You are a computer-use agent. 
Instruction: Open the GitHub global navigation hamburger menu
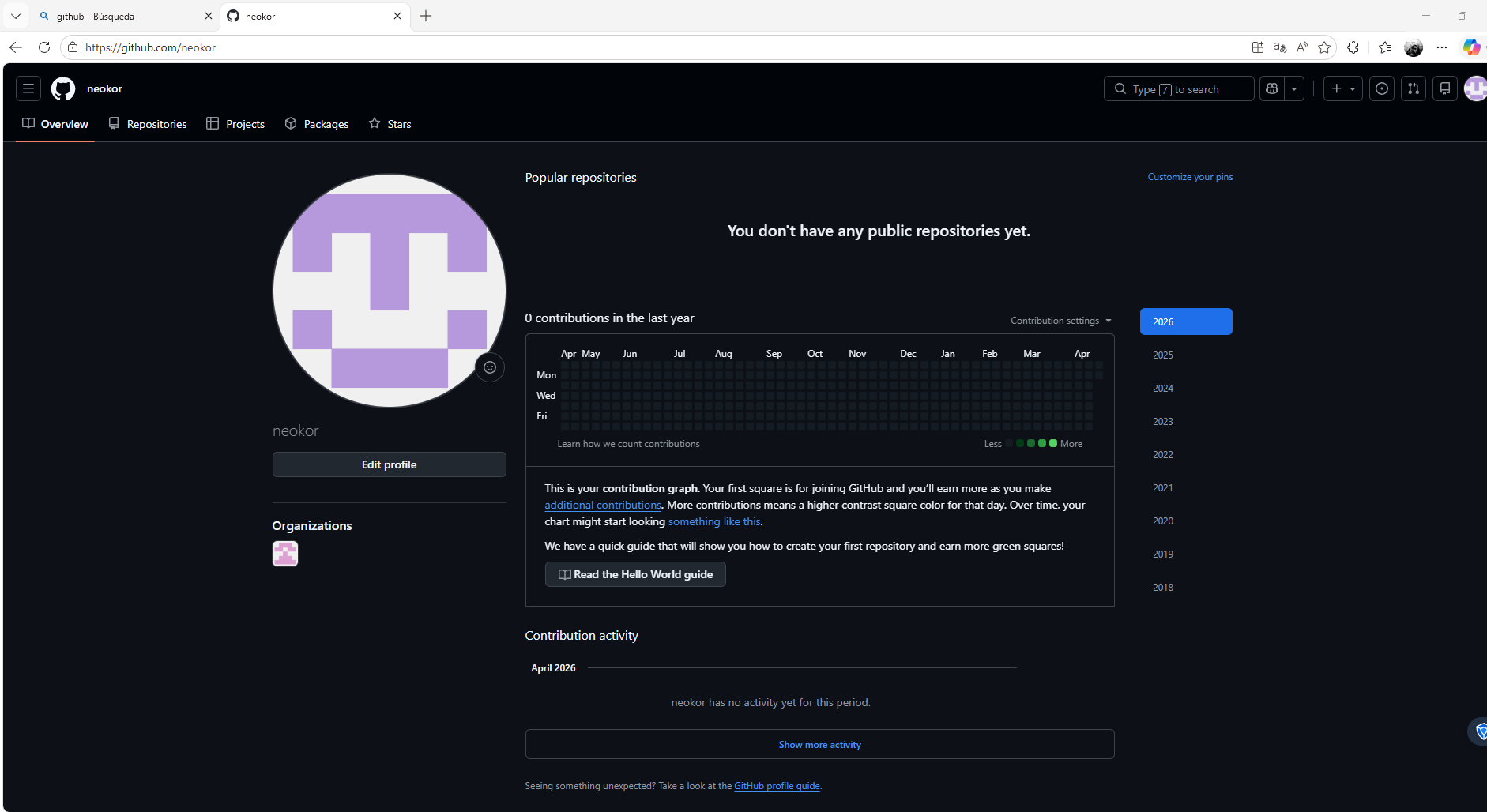click(28, 88)
